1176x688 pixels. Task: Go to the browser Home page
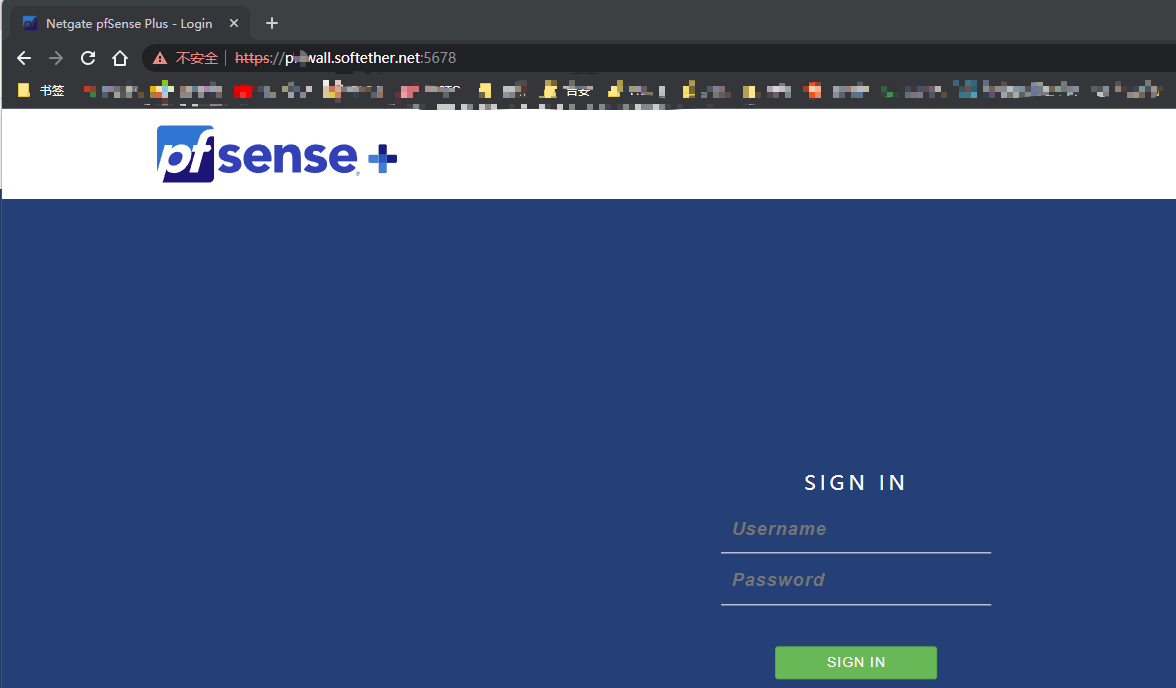coord(120,58)
